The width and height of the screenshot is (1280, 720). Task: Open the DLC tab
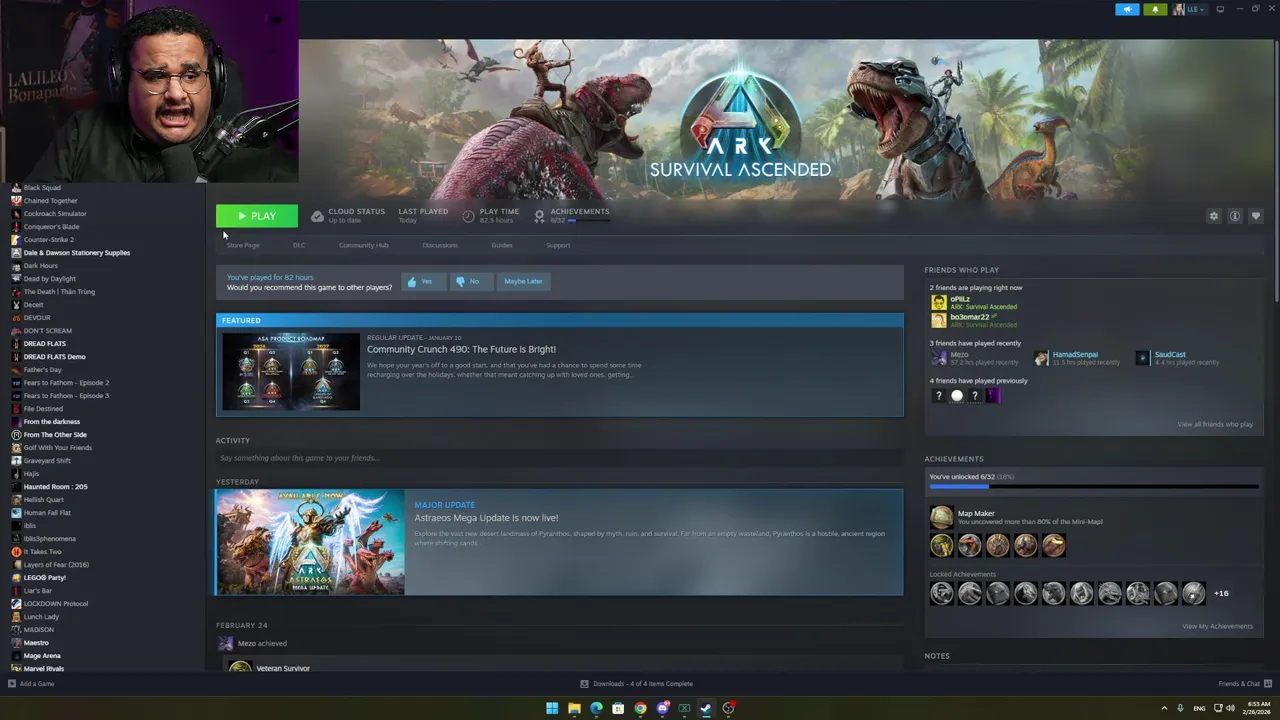pos(299,245)
